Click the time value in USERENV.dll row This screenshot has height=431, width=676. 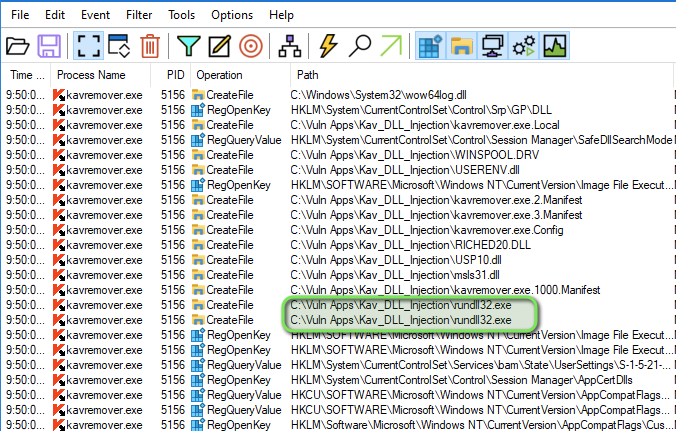[x=25, y=170]
